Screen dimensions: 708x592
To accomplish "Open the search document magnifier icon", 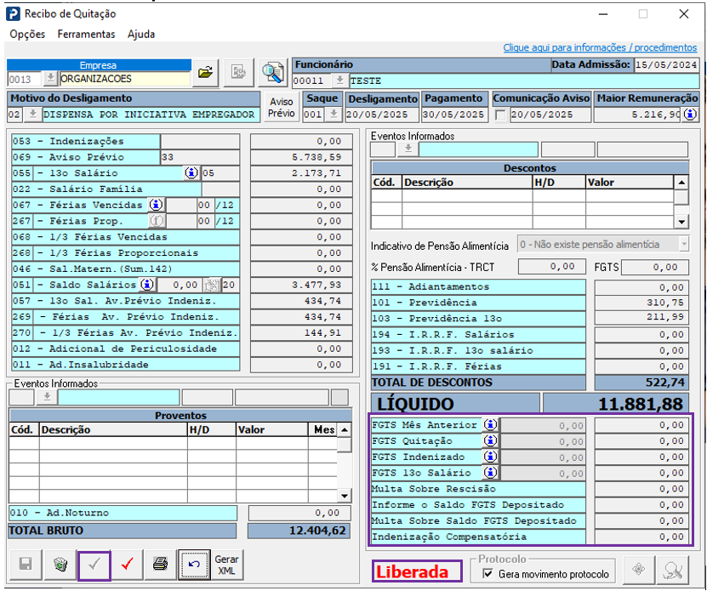I will point(273,73).
